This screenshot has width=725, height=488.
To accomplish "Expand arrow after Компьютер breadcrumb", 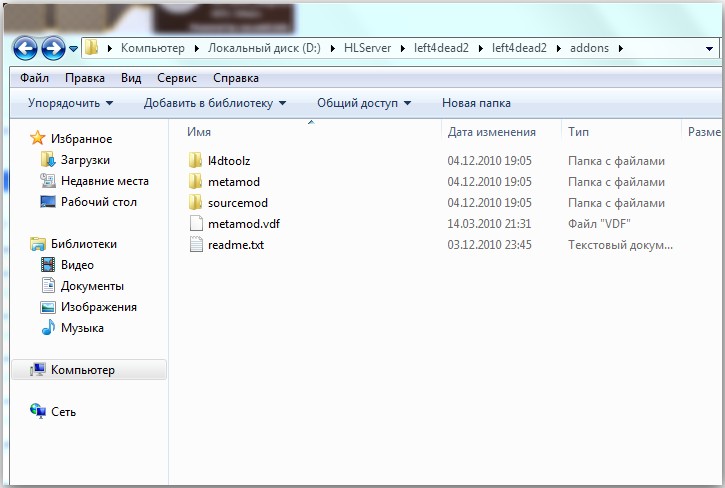I will [197, 48].
